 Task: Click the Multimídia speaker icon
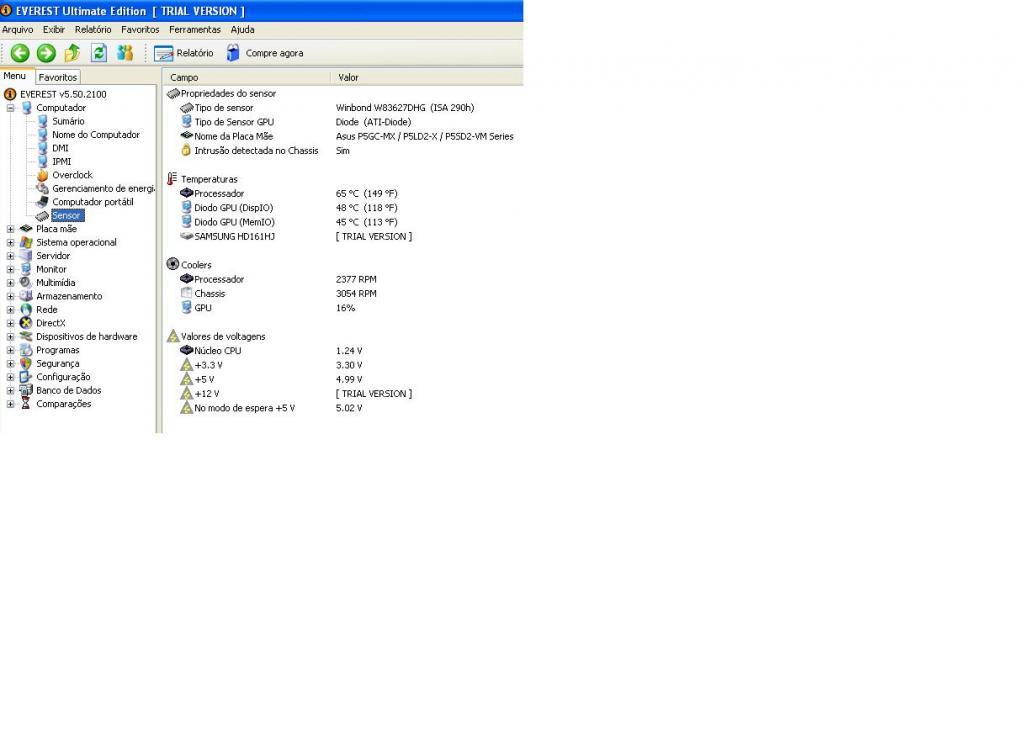click(x=26, y=283)
